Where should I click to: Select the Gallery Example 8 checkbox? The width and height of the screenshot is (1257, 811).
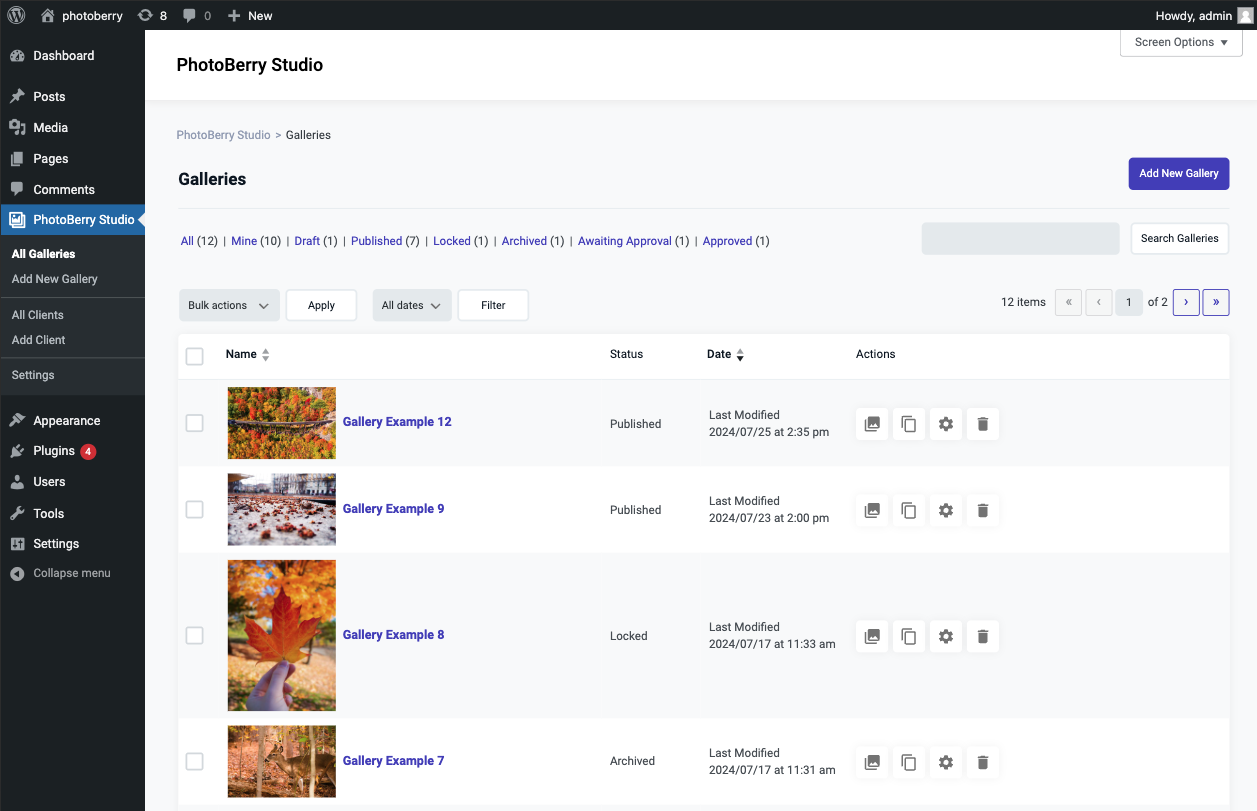click(195, 635)
